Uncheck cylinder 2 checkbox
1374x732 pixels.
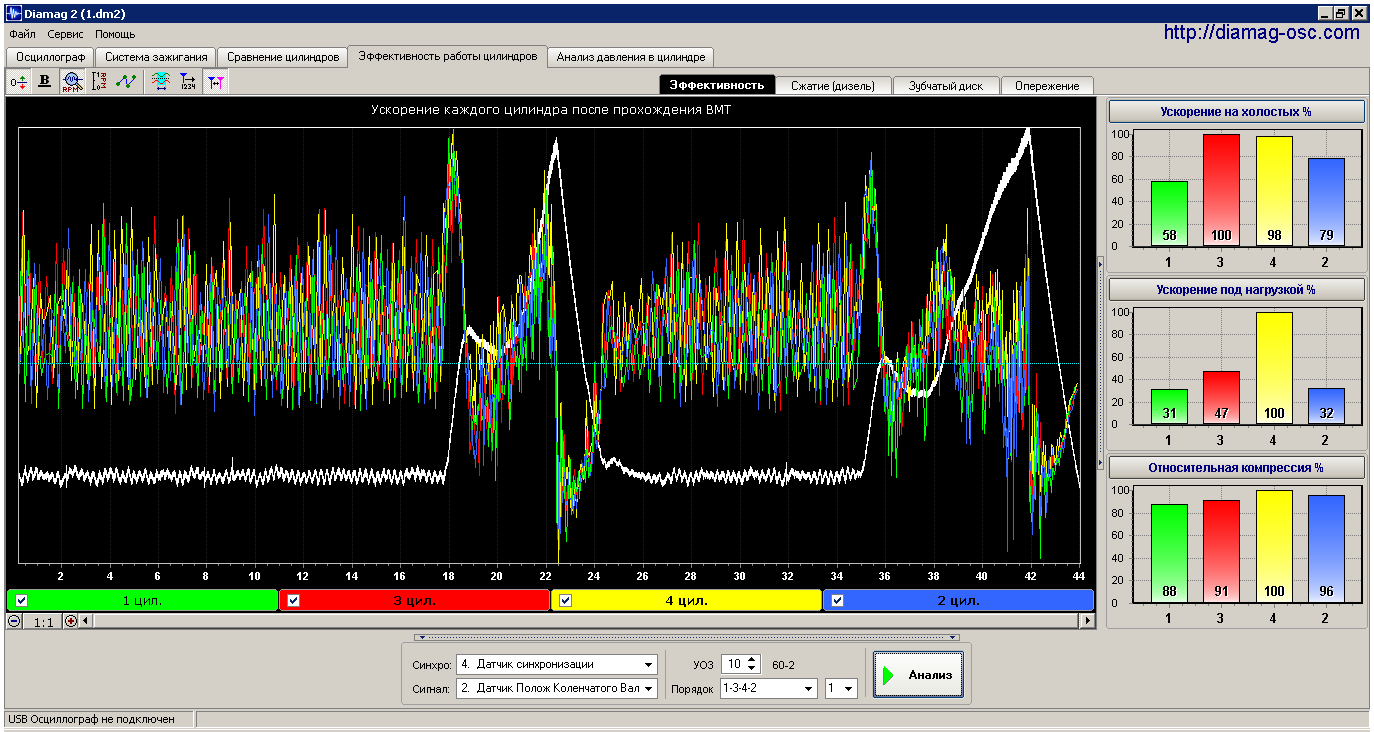[837, 600]
